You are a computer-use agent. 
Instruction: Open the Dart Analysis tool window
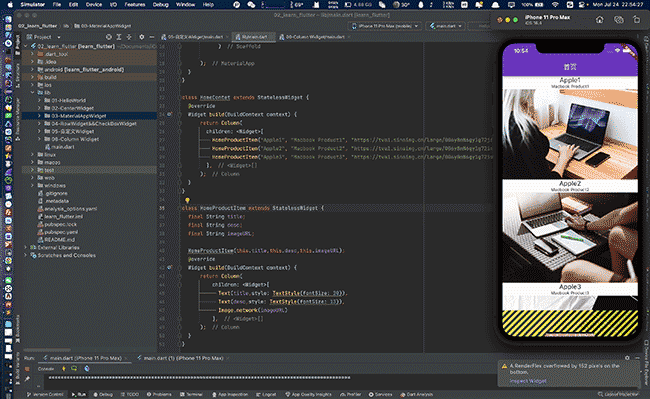tap(416, 394)
